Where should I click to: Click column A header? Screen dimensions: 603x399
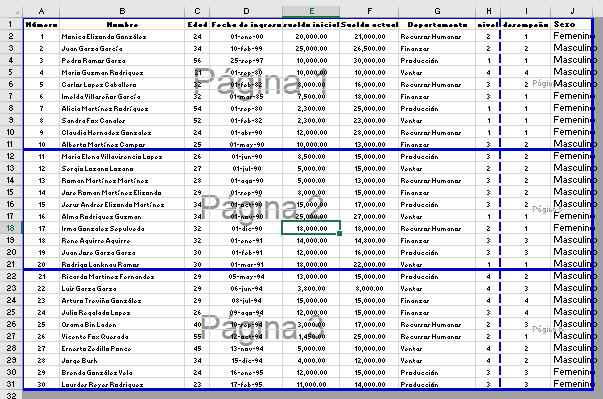tap(41, 11)
